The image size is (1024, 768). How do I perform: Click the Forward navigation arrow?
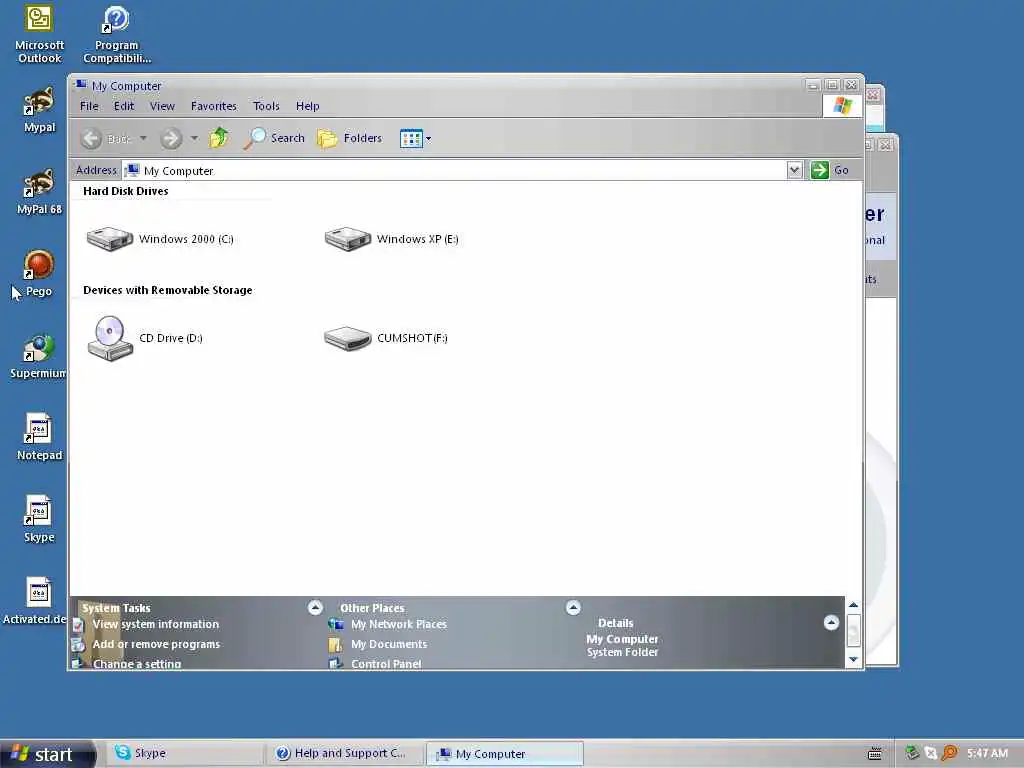171,138
